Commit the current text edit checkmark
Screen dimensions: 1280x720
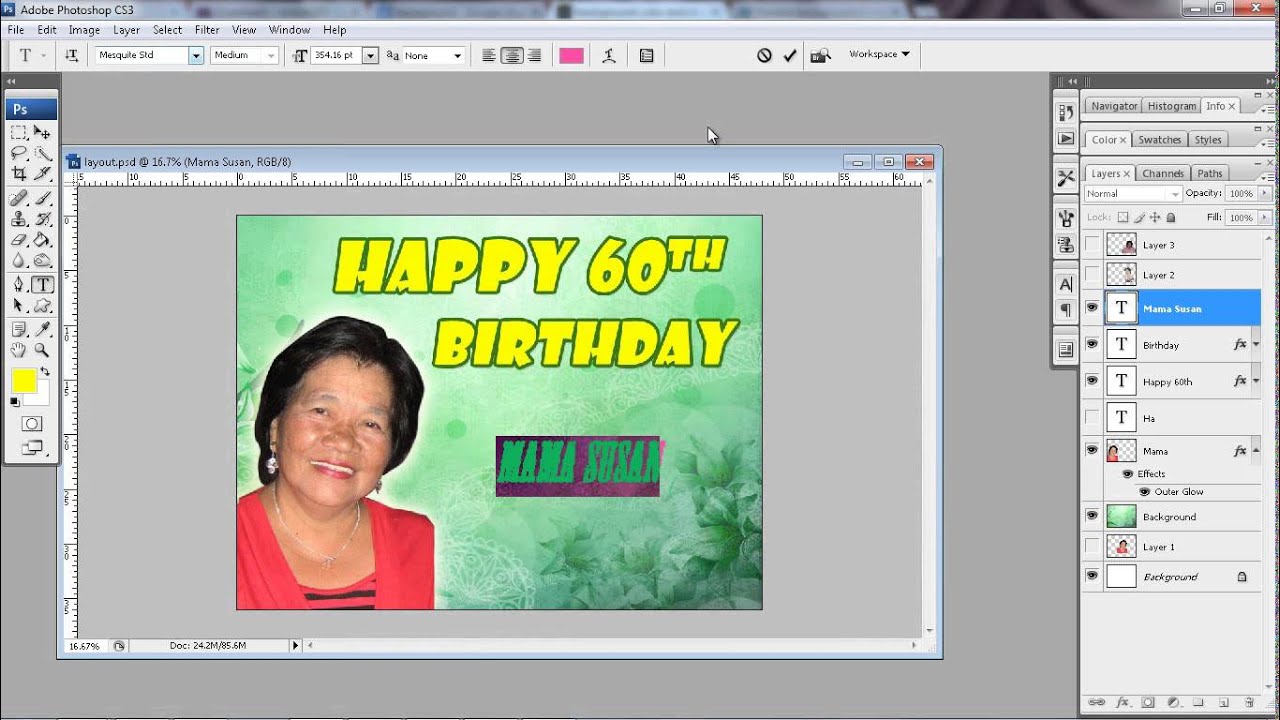[790, 56]
